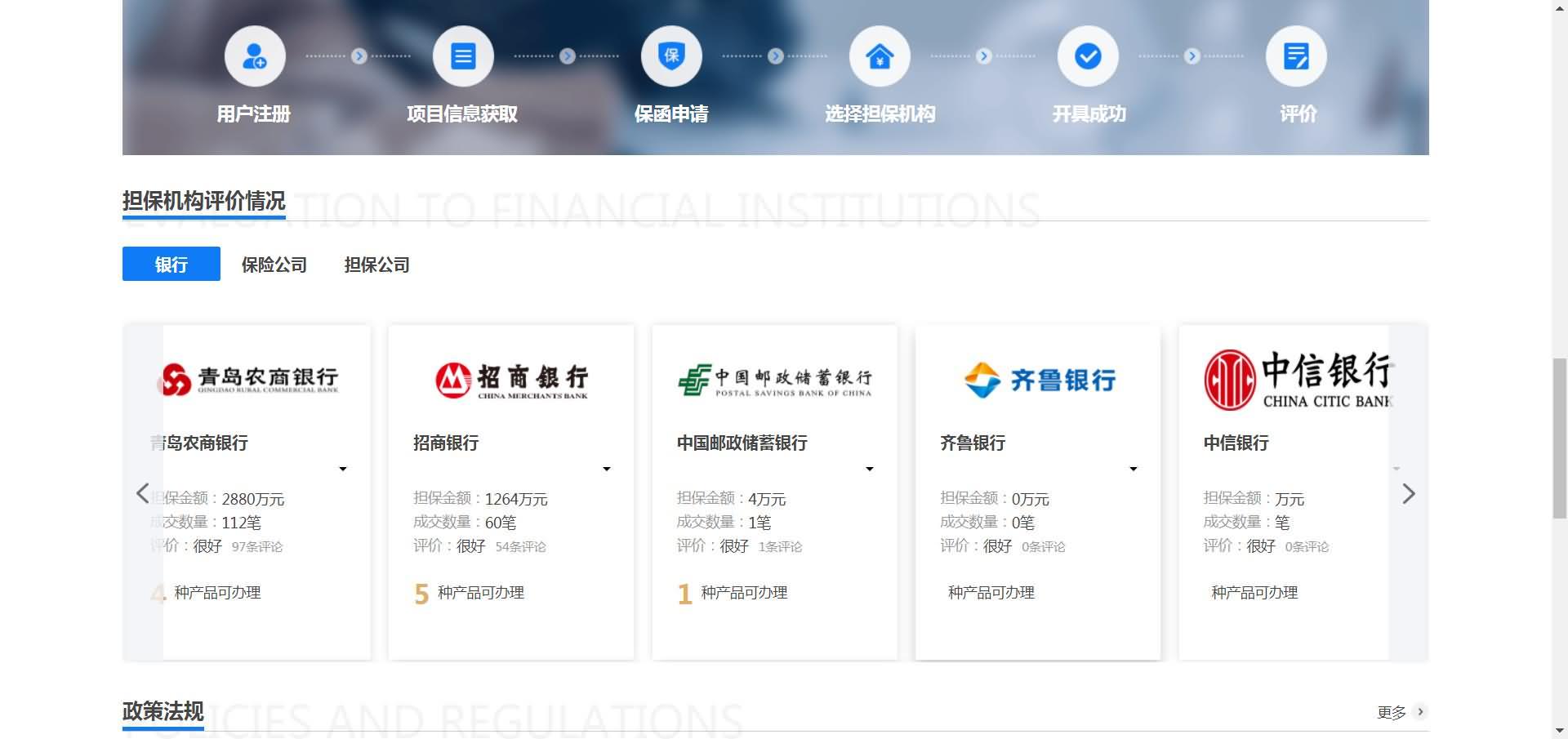Expand the 齐鲁银行 card dropdown arrow
Screen dimensions: 1568x739
1134,469
